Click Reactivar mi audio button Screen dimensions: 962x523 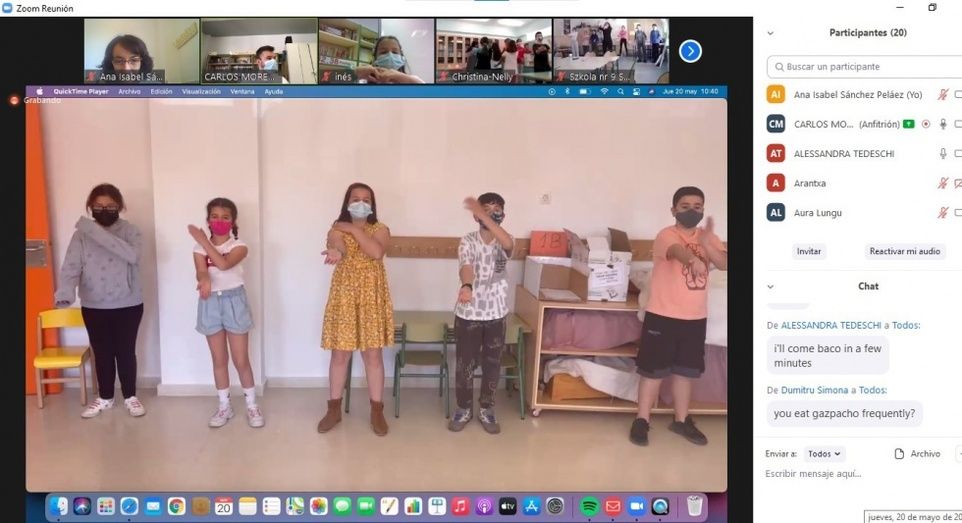click(x=905, y=252)
